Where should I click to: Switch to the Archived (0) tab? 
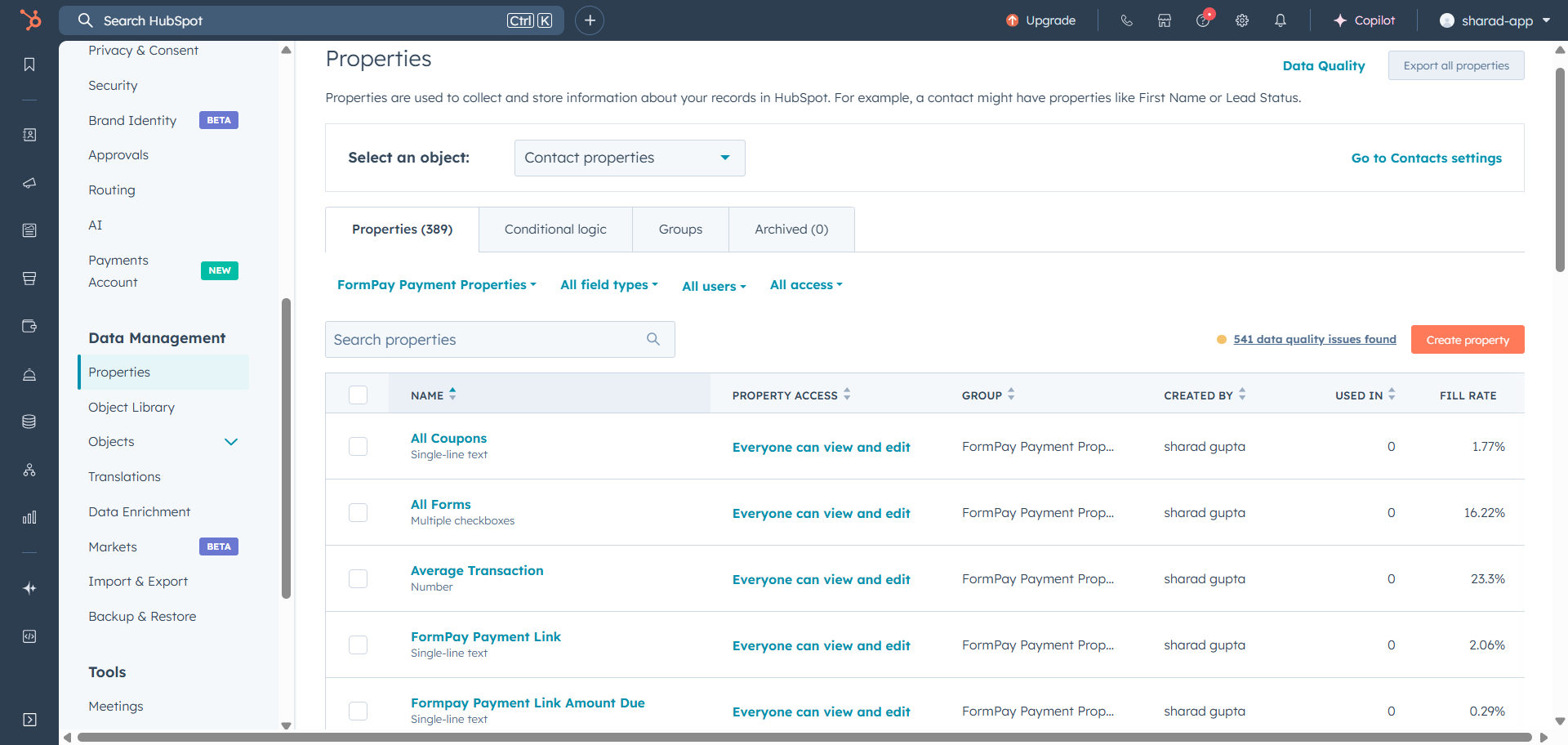791,230
